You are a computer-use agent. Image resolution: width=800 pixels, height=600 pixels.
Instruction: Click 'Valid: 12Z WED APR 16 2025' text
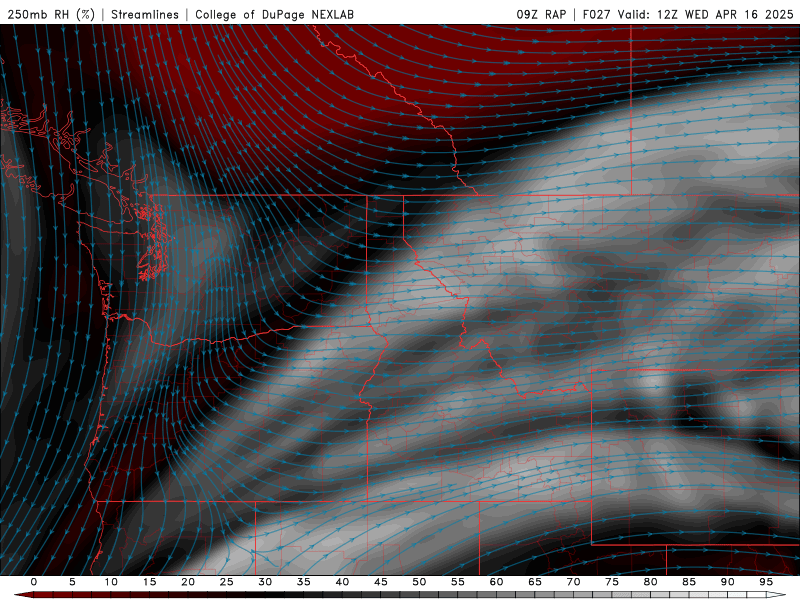(705, 14)
